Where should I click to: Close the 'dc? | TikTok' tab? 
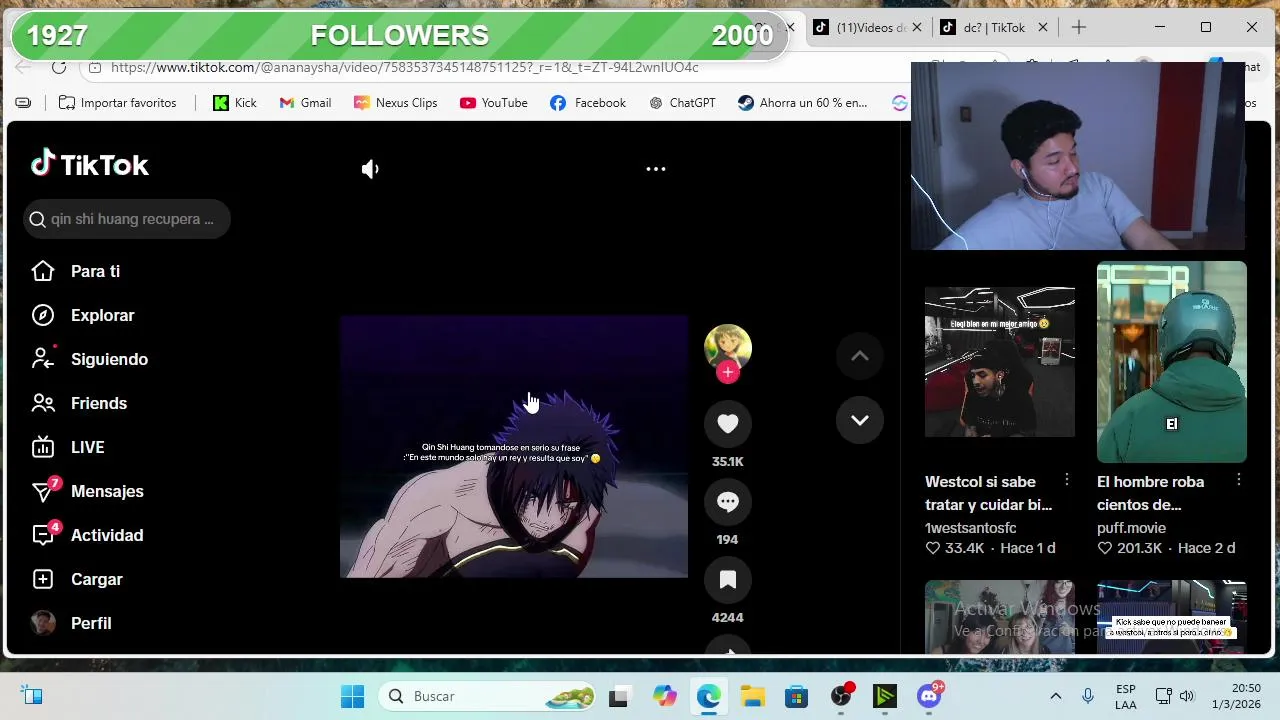click(x=1043, y=28)
